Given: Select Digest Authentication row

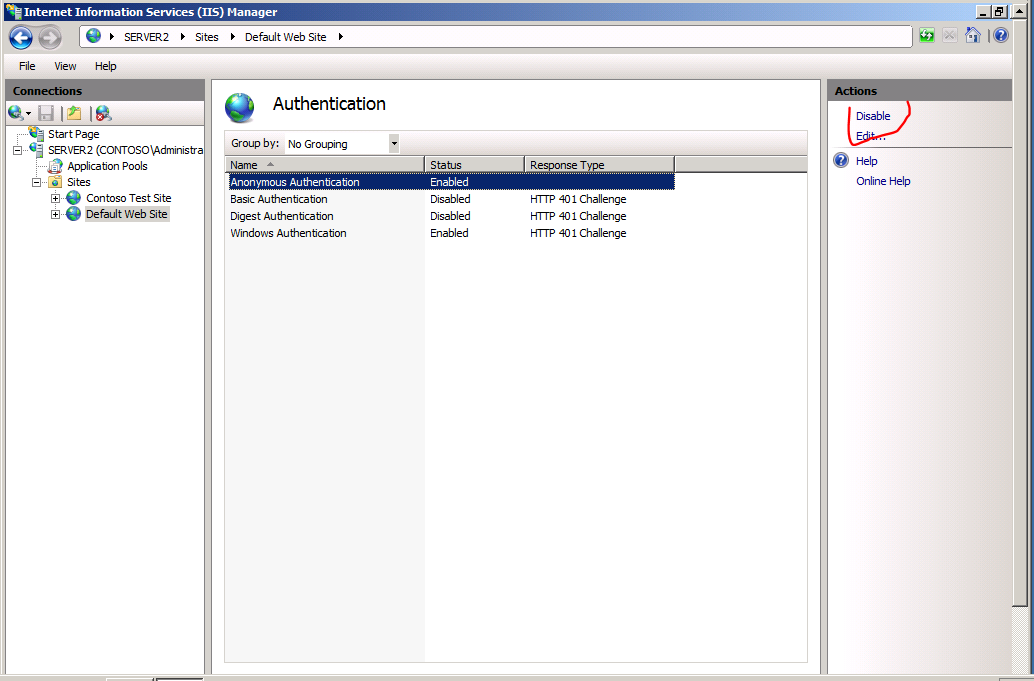Looking at the screenshot, I should coord(451,216).
